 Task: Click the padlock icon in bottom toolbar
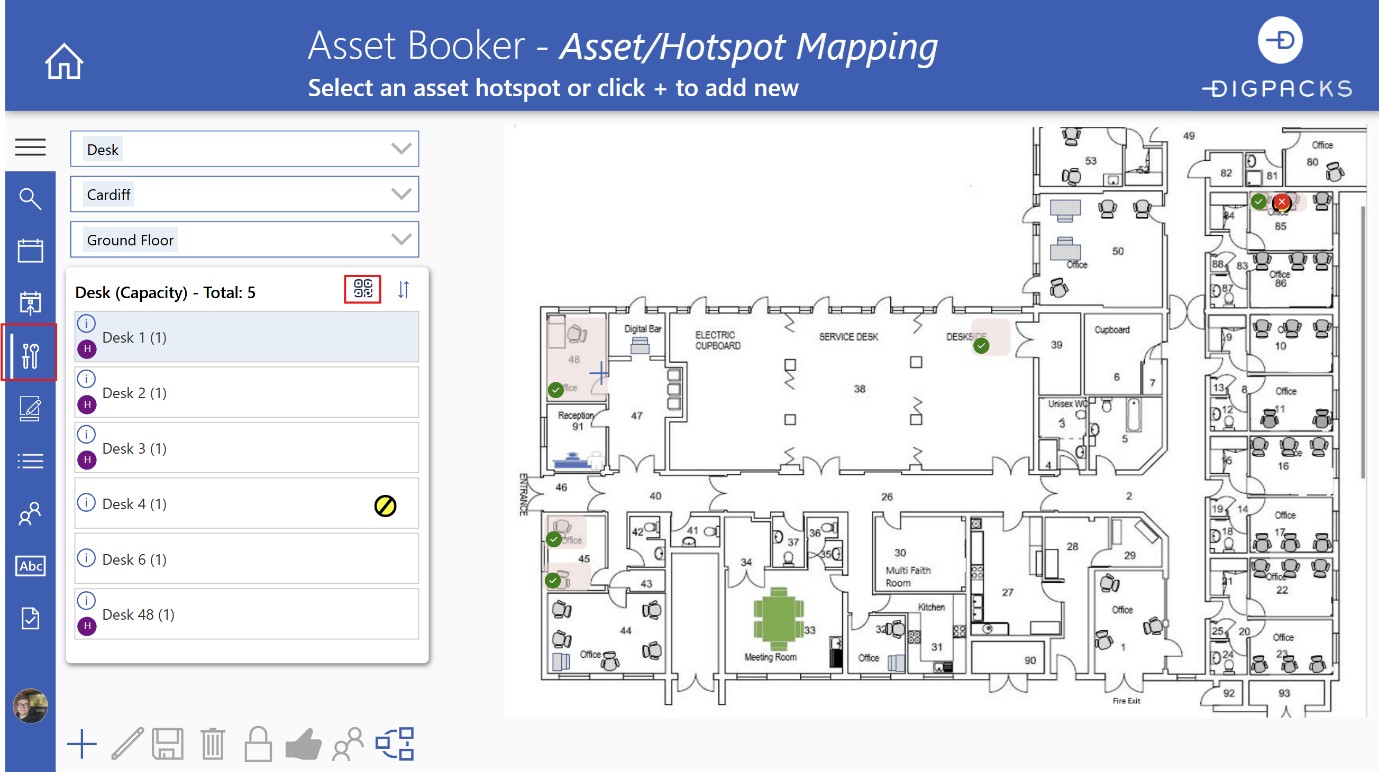(258, 744)
